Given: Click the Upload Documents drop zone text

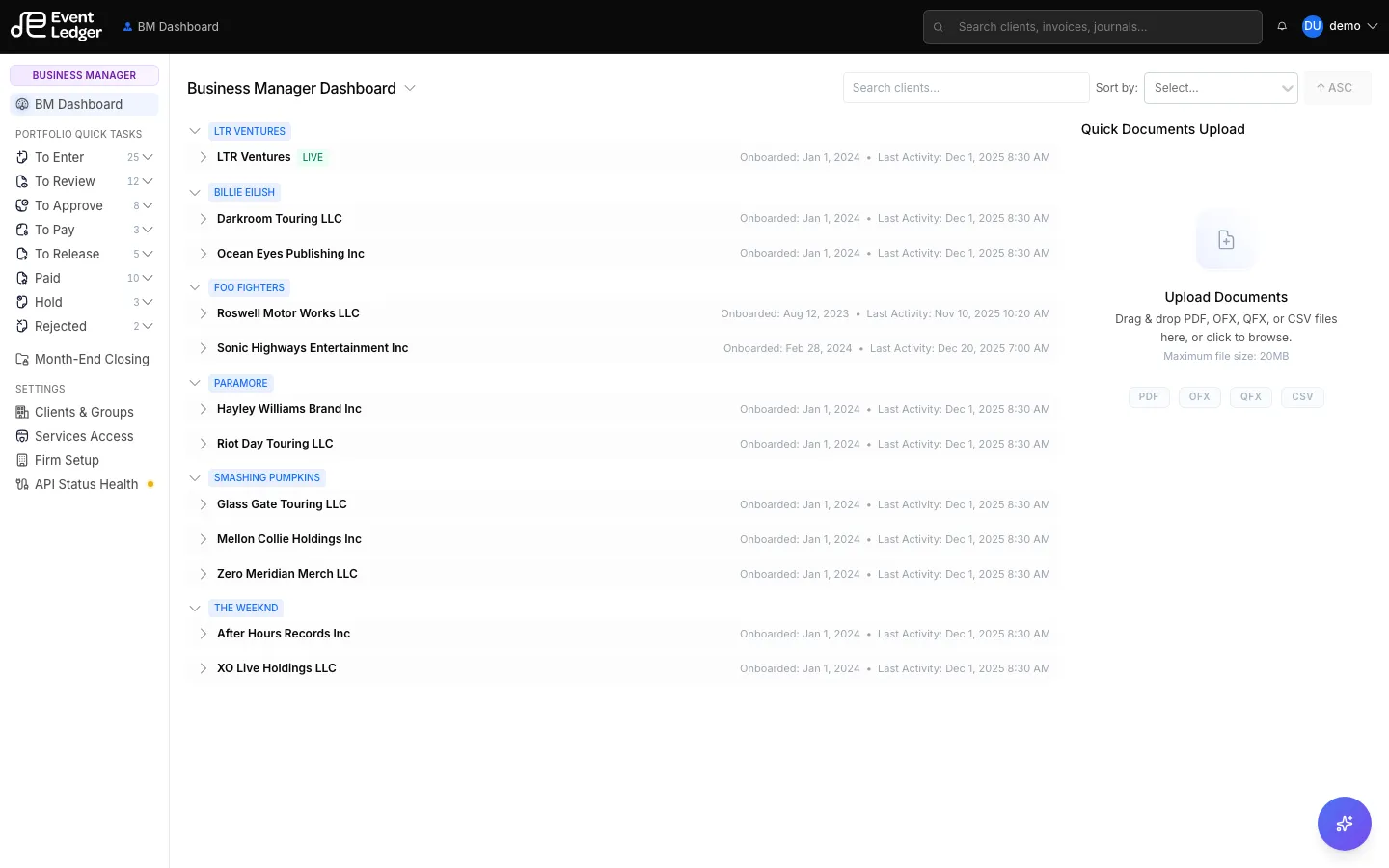Looking at the screenshot, I should pos(1226,297).
